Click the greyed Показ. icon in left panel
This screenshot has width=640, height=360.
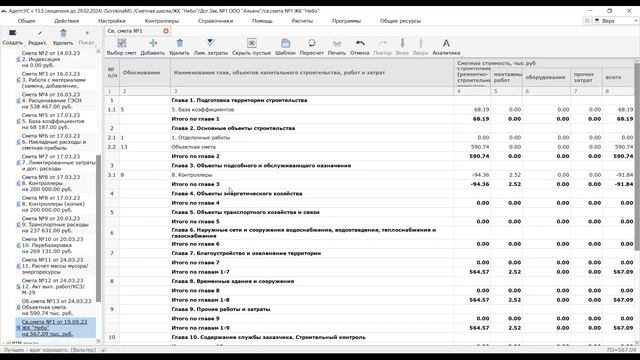click(x=87, y=33)
